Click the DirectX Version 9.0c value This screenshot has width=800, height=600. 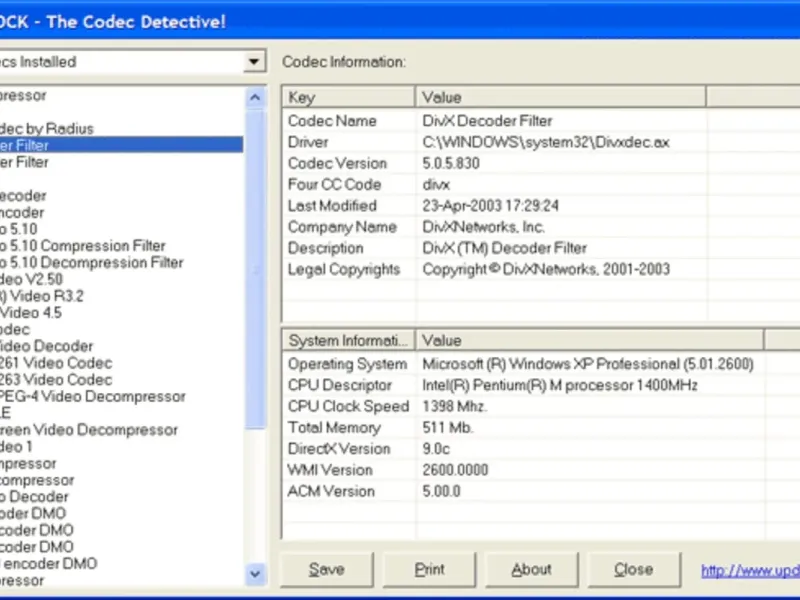click(x=436, y=449)
